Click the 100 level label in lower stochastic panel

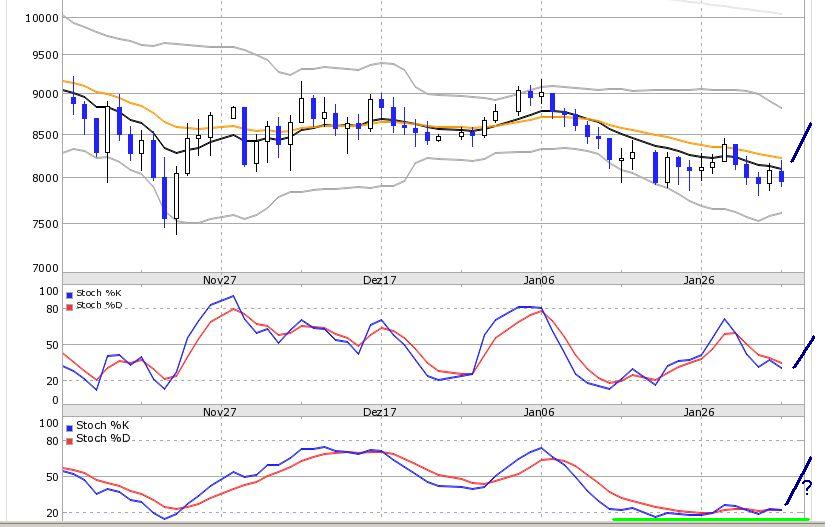(x=49, y=423)
